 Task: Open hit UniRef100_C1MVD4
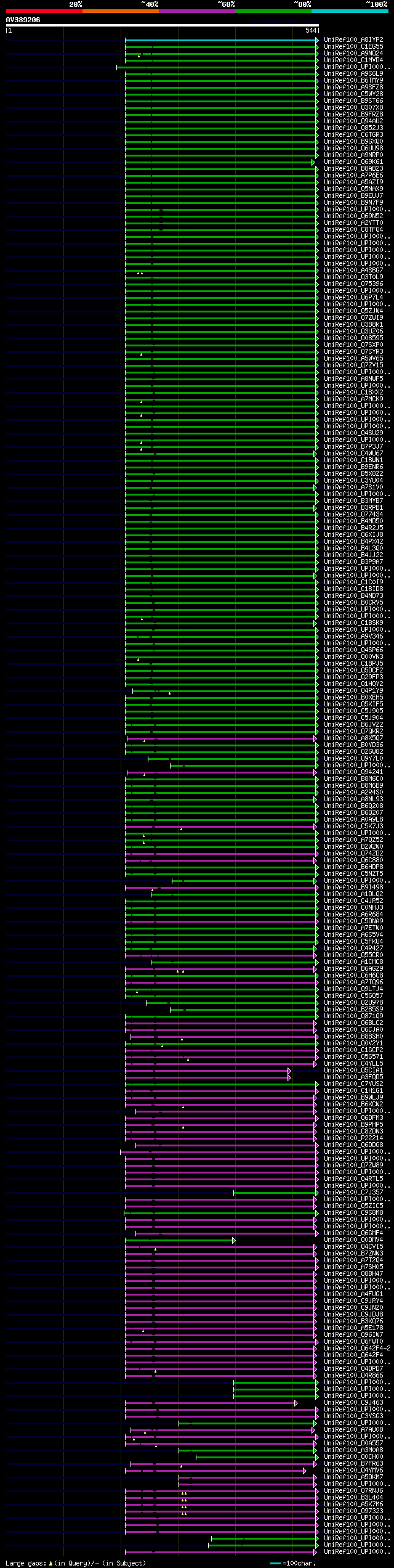tap(353, 60)
